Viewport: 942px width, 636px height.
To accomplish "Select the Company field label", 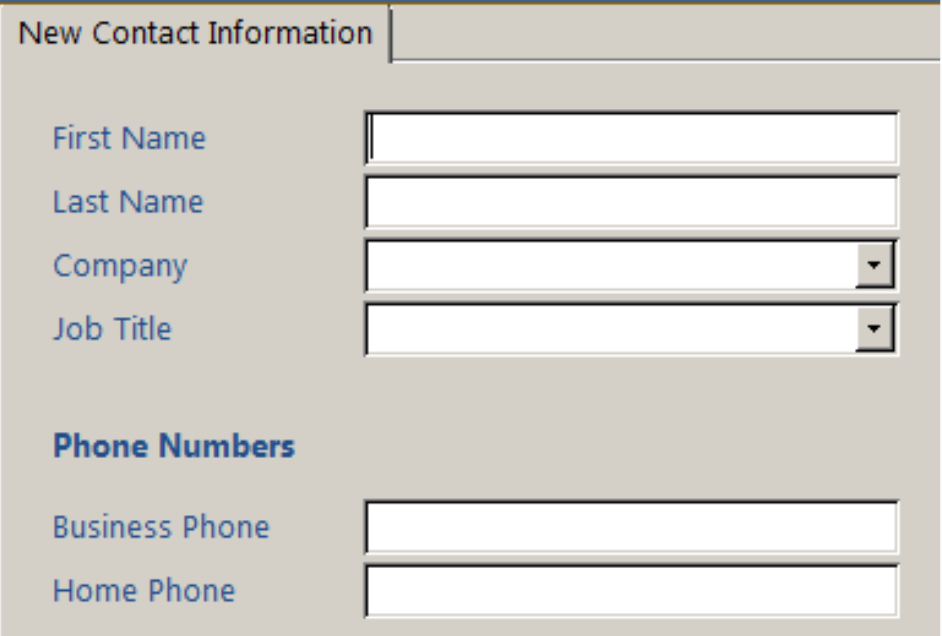I will (x=120, y=266).
